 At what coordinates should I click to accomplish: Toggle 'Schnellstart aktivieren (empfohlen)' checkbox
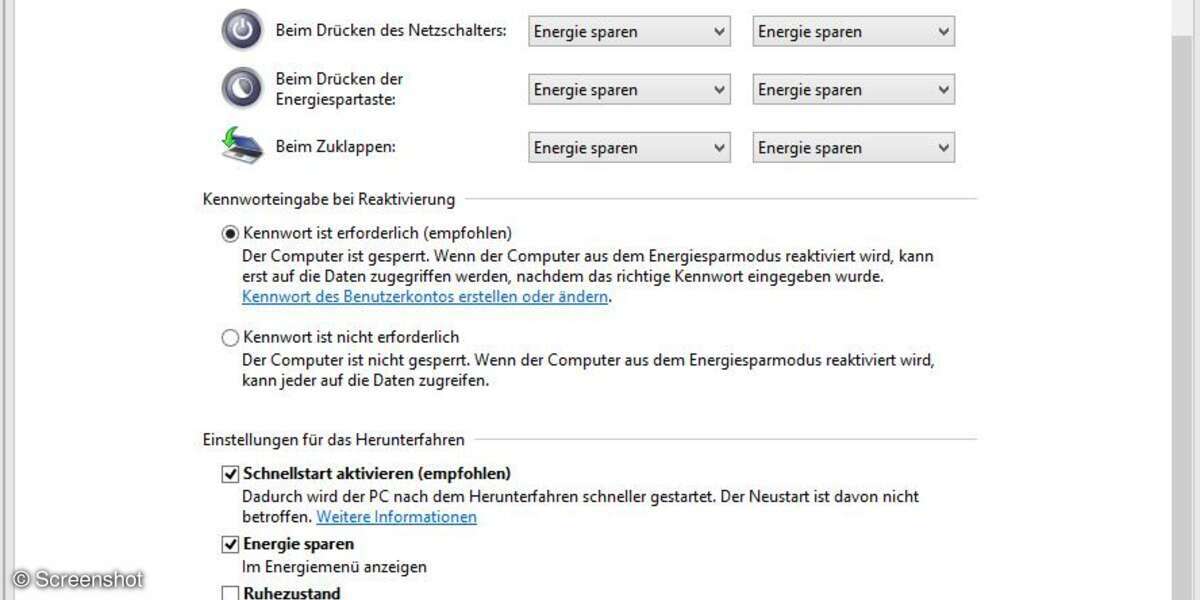tap(231, 474)
